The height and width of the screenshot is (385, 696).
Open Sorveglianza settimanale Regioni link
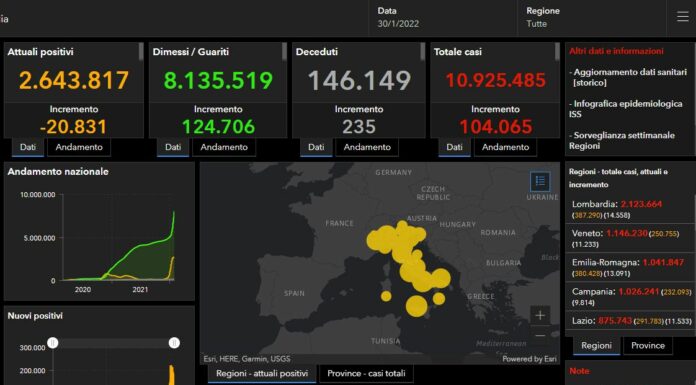(622, 140)
